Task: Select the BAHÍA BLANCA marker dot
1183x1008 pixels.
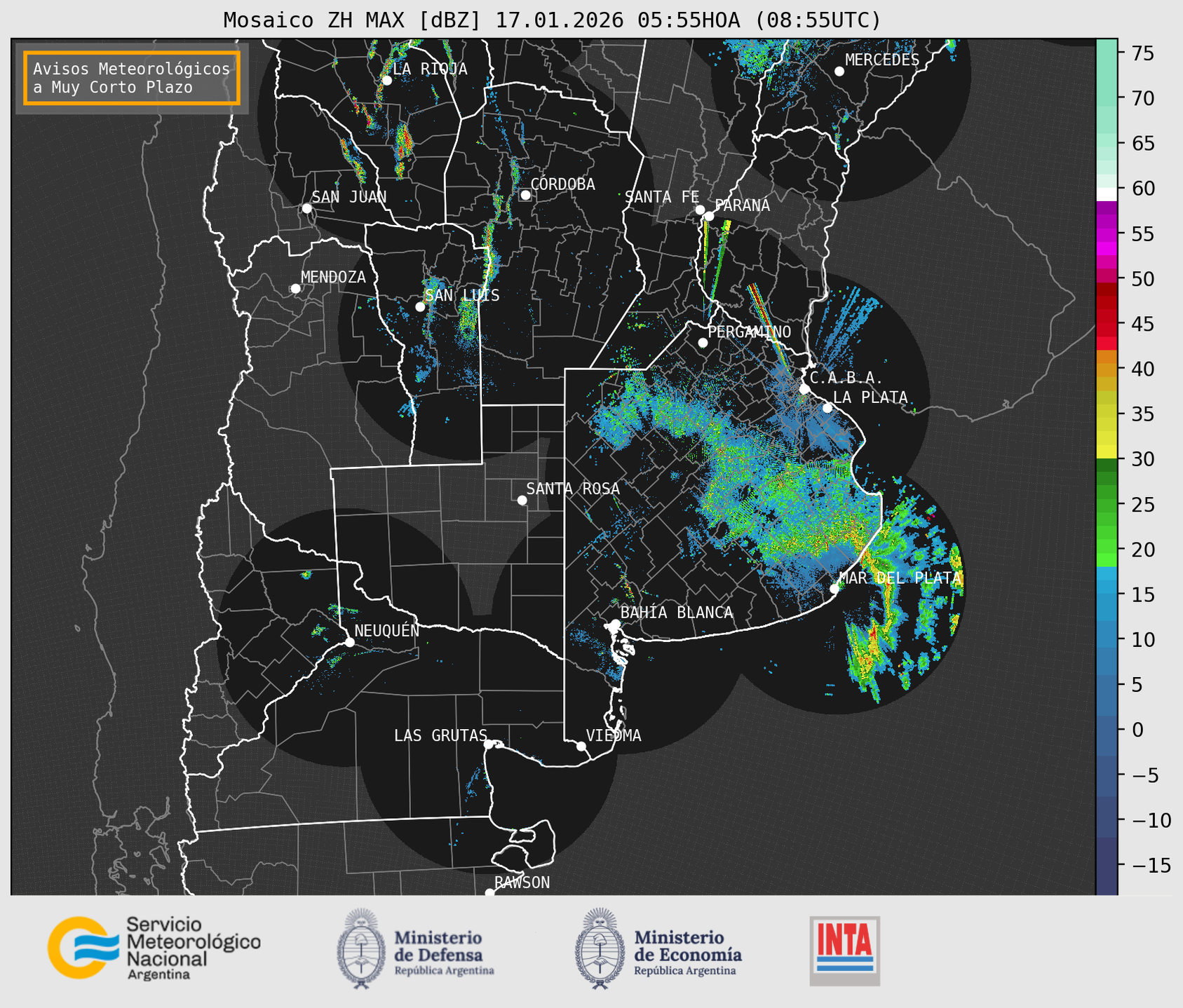Action: (615, 624)
